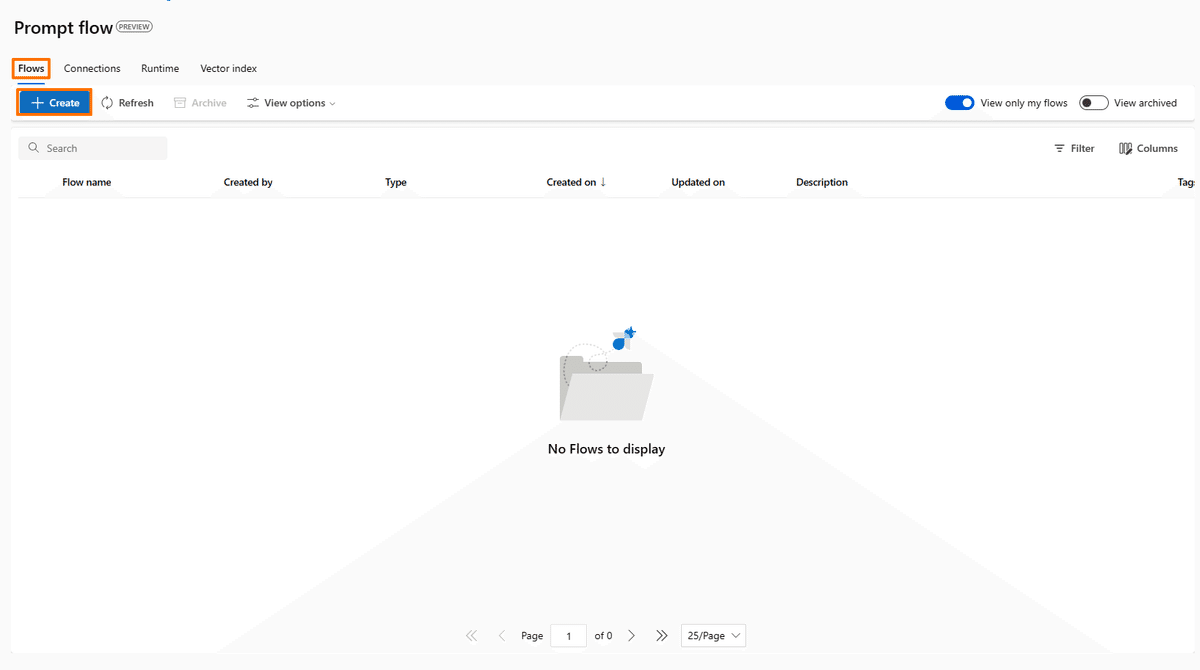Click the next page arrow

[631, 635]
